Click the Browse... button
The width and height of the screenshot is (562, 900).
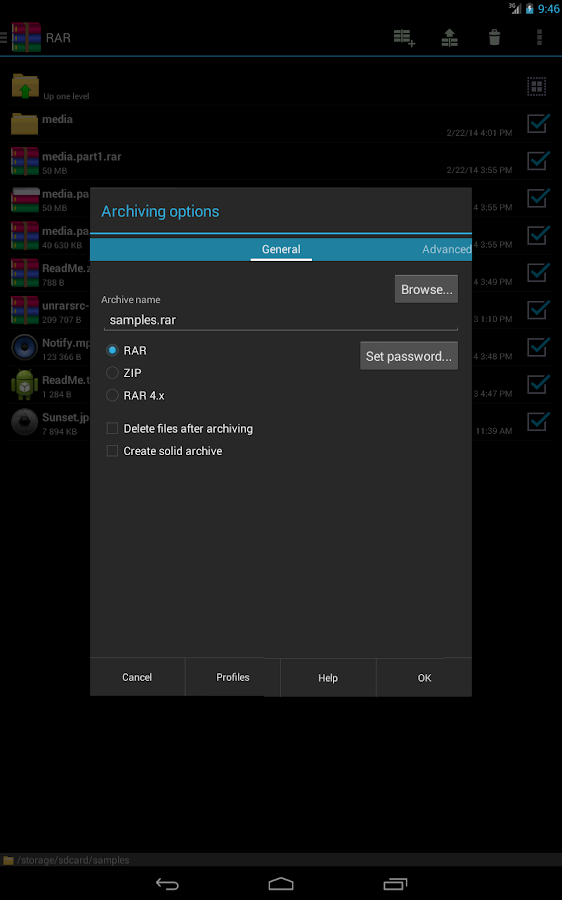point(426,289)
